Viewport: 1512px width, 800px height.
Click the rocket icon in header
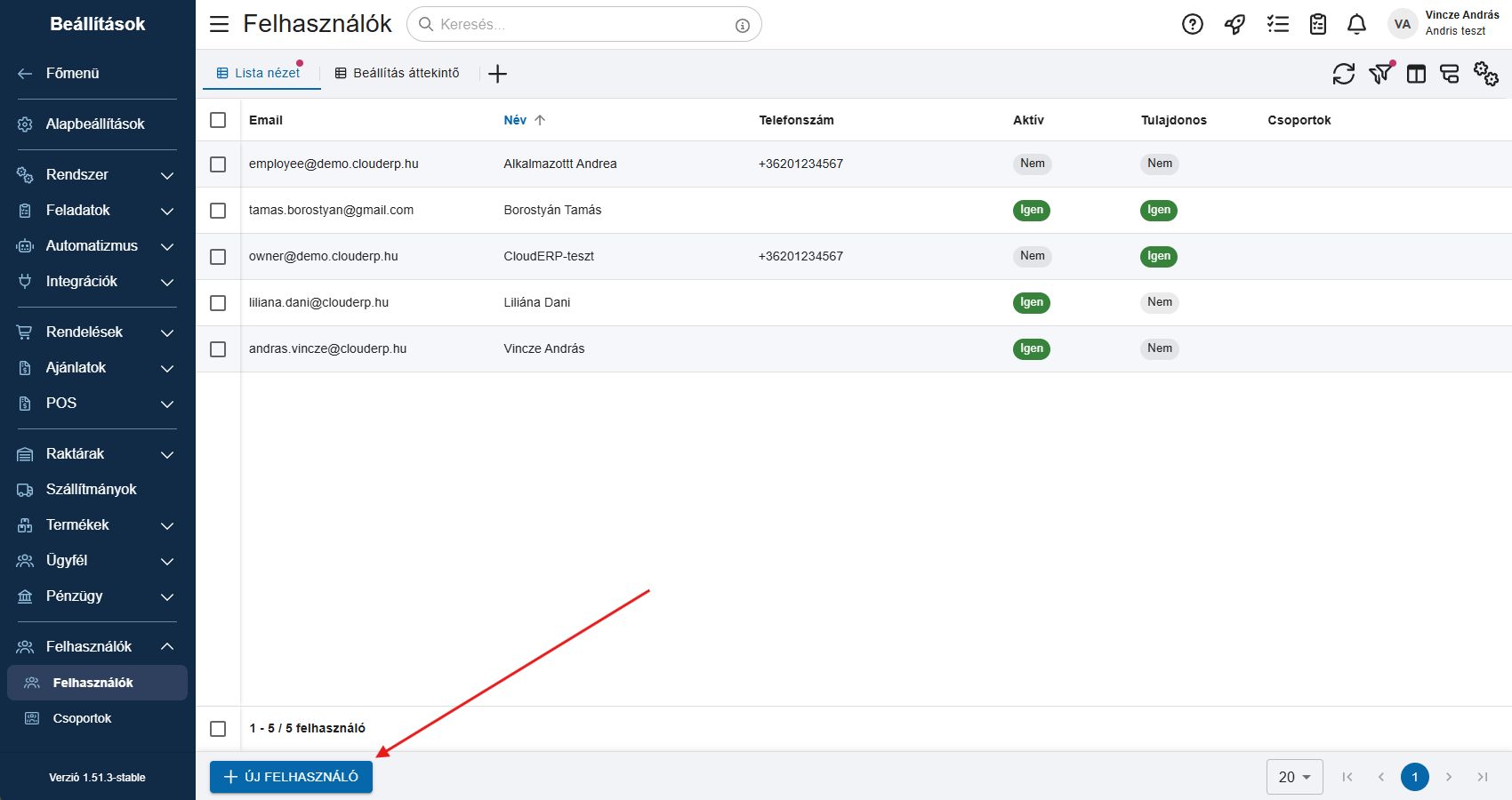point(1235,24)
